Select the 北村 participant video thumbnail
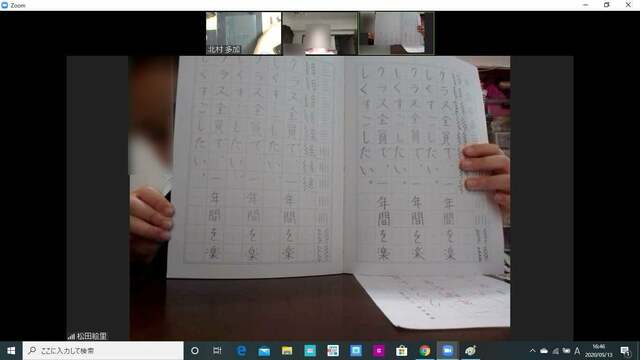The width and height of the screenshot is (640, 360). [x=243, y=33]
